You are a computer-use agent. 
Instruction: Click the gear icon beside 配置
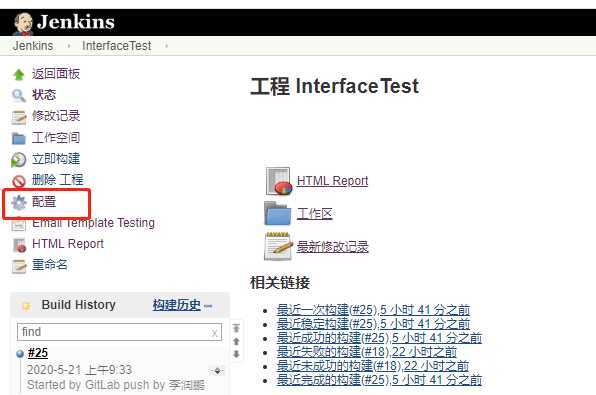[19, 203]
